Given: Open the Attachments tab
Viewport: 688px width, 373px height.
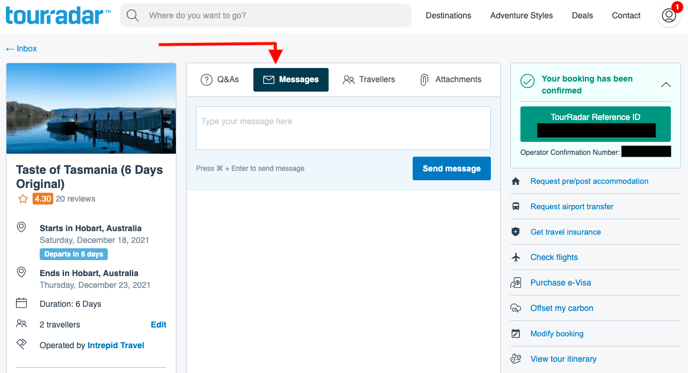Looking at the screenshot, I should (451, 80).
